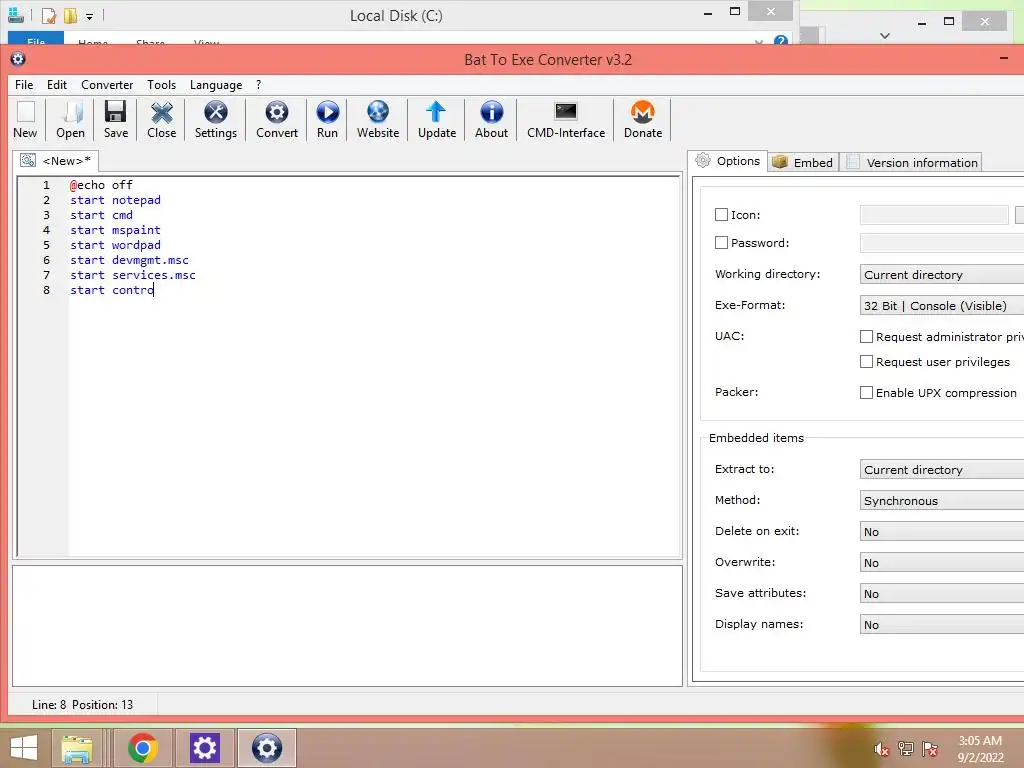Open the Edit menu
The height and width of the screenshot is (768, 1024).
57,85
